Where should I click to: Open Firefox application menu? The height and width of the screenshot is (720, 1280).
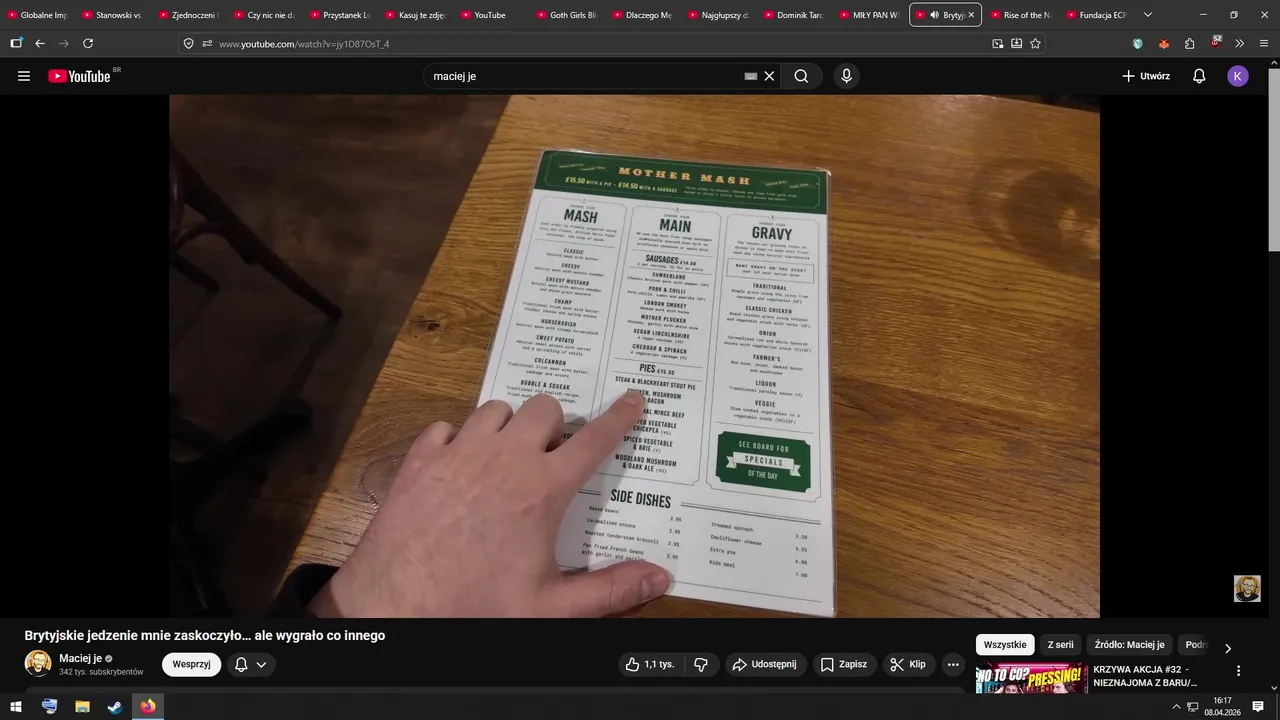[x=1264, y=43]
